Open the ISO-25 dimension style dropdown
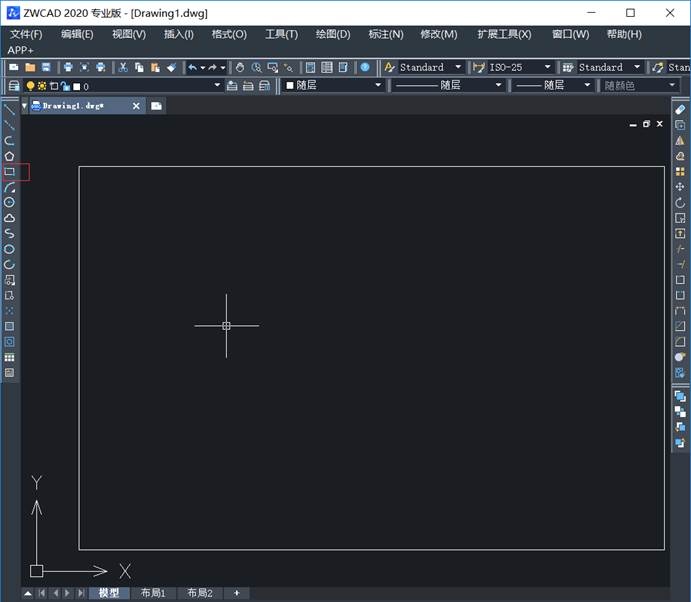 click(548, 67)
